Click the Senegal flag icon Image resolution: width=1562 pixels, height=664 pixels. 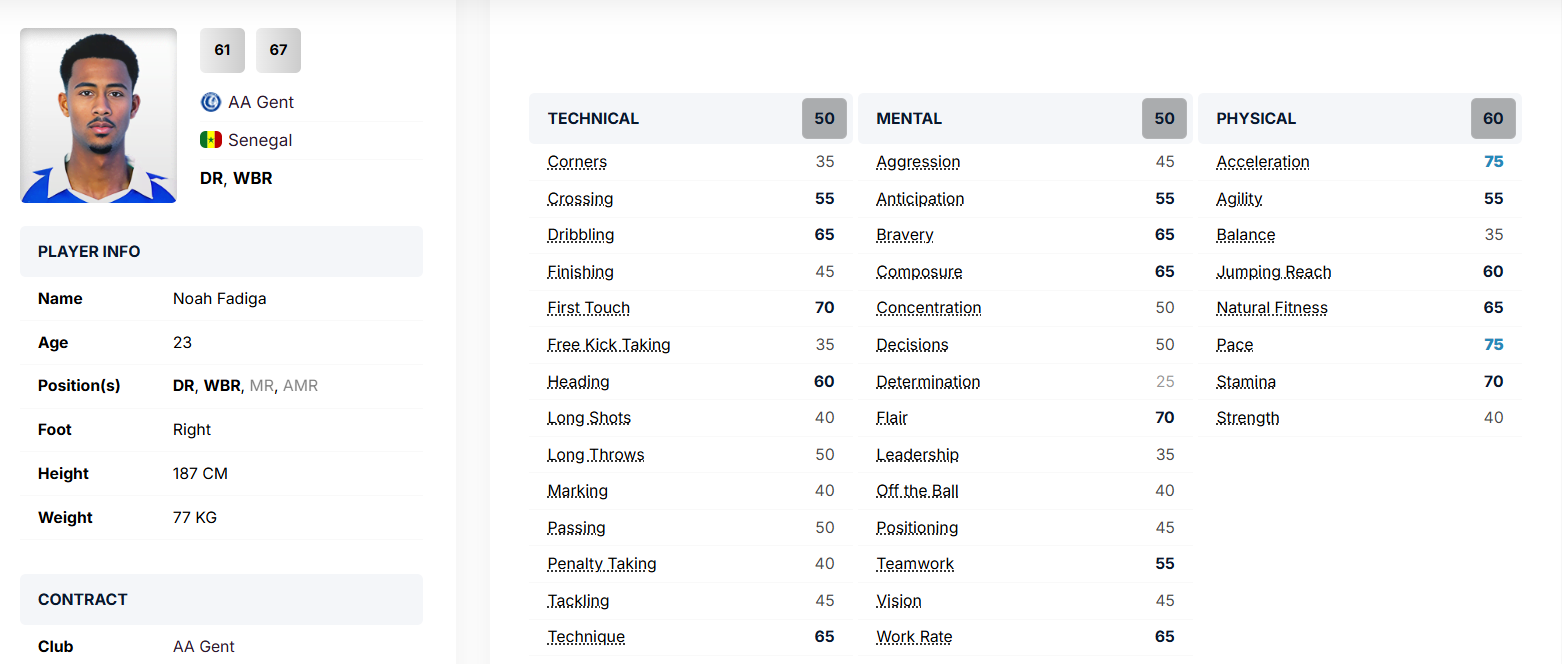click(211, 140)
